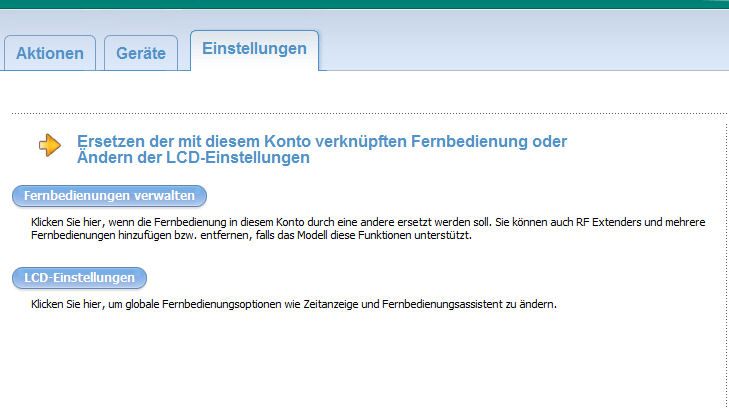Click the heading line starting with 'Ersetzen der'
The image size is (729, 409).
click(321, 141)
